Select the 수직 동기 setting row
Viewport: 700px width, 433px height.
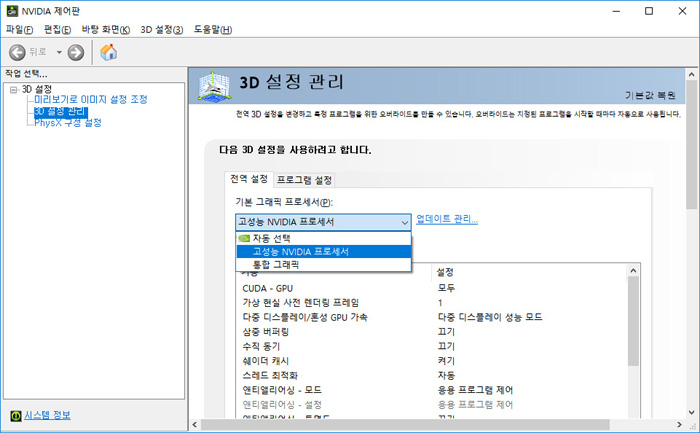(431, 346)
